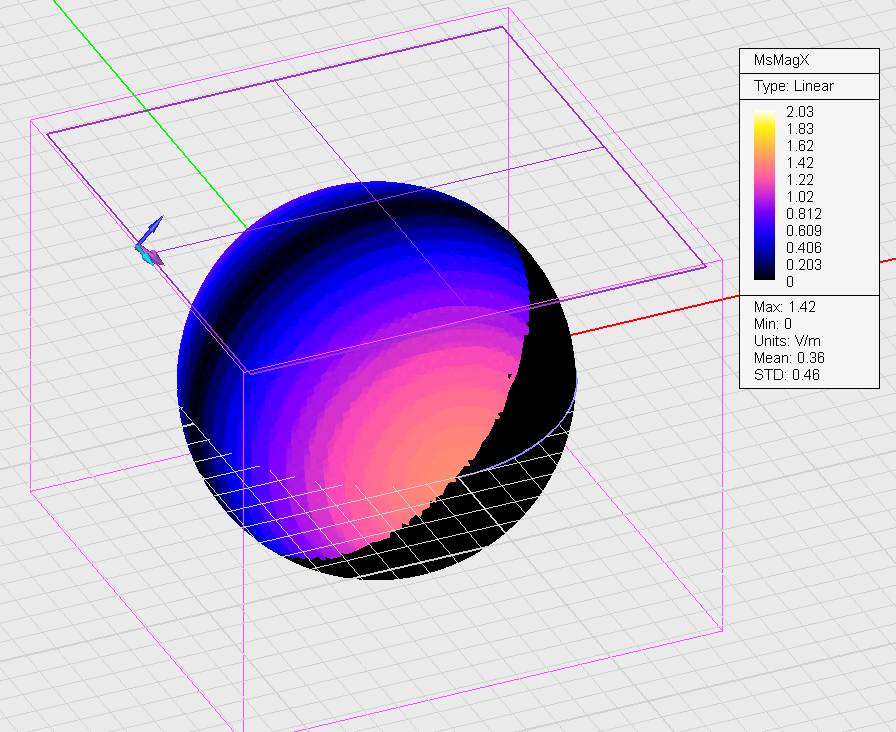Click the Type: Linear legend label

tap(793, 86)
